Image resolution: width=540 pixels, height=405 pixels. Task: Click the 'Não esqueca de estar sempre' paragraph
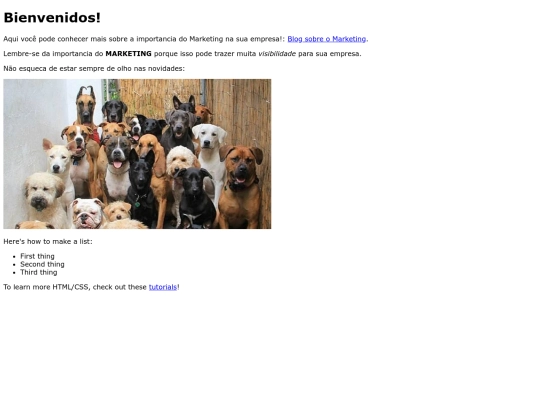click(x=94, y=69)
